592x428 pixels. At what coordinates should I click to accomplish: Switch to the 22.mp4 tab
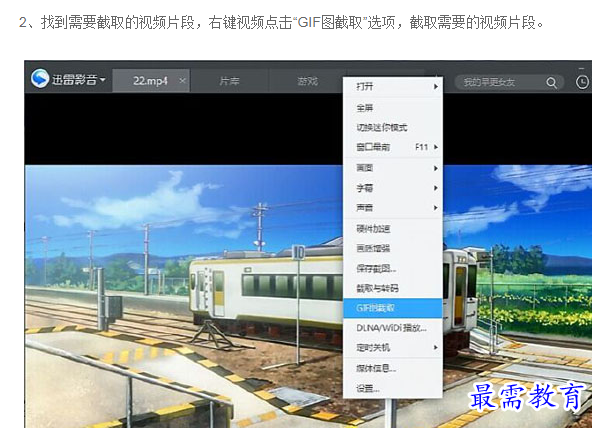(150, 81)
